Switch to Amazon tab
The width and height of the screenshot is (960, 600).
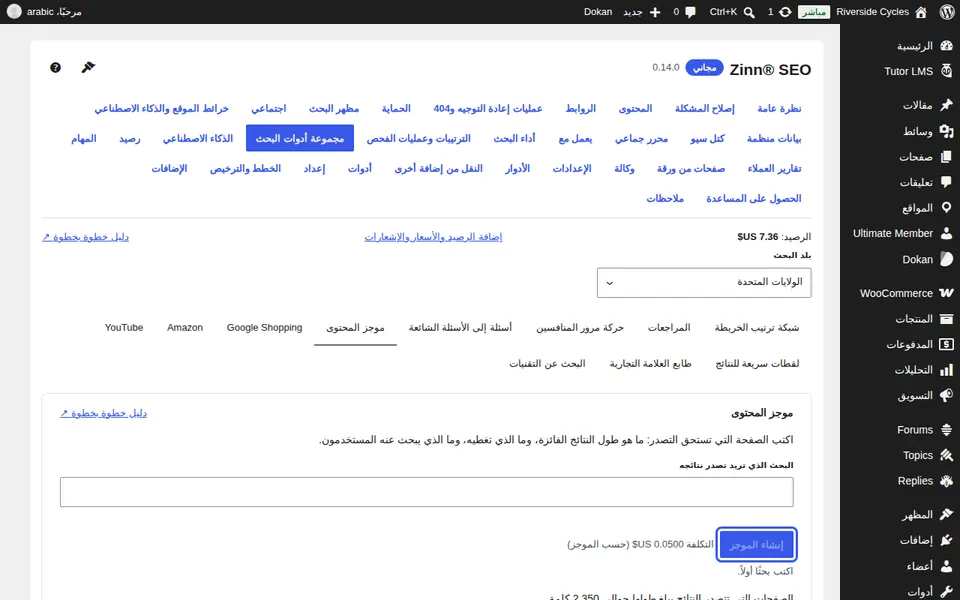click(185, 328)
